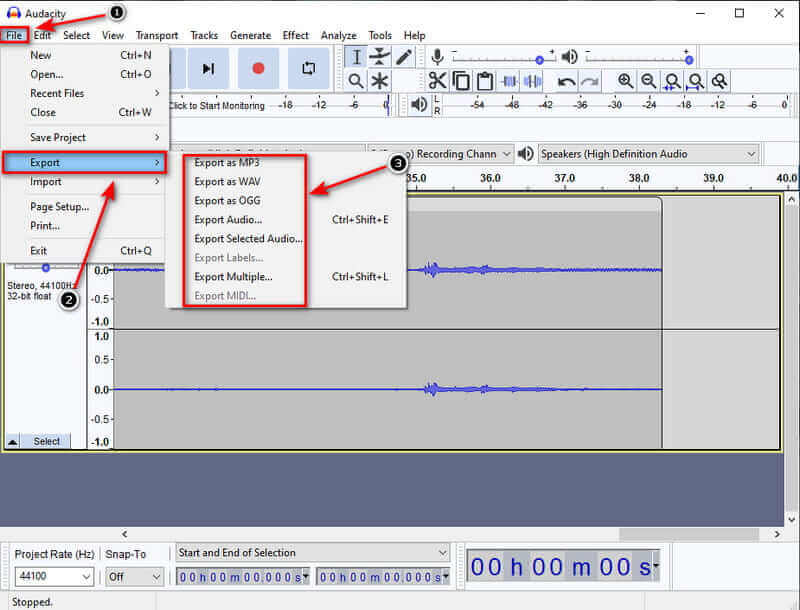Select the Zoom magnifier tool

pos(356,81)
